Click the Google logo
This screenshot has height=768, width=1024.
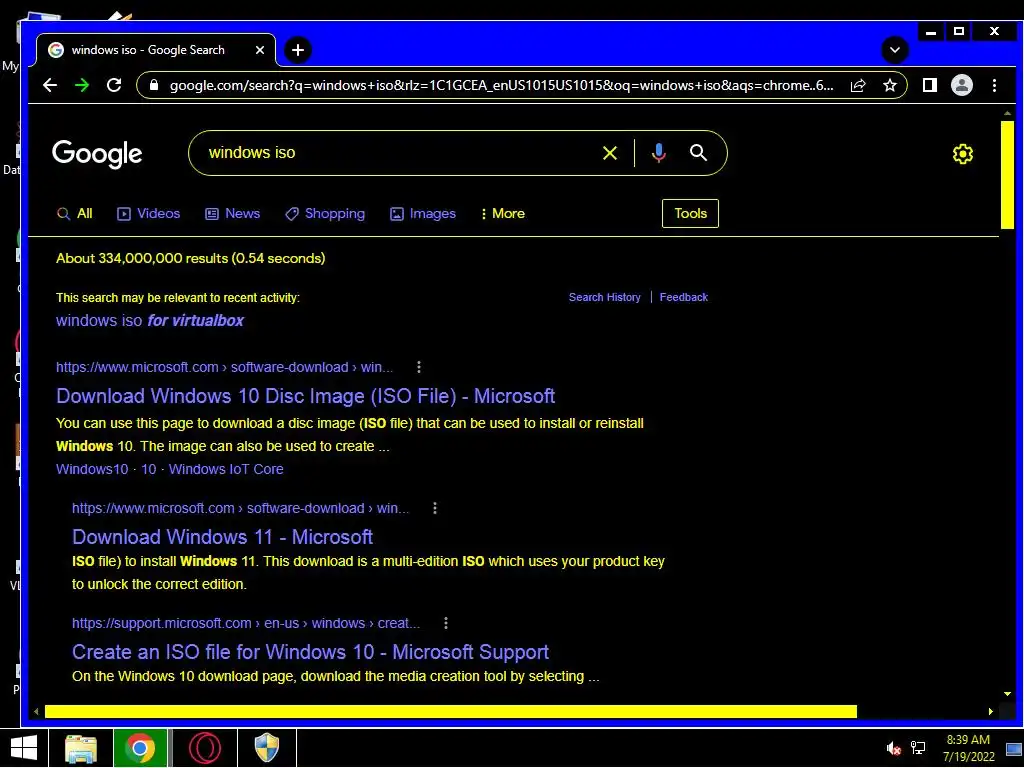point(97,154)
